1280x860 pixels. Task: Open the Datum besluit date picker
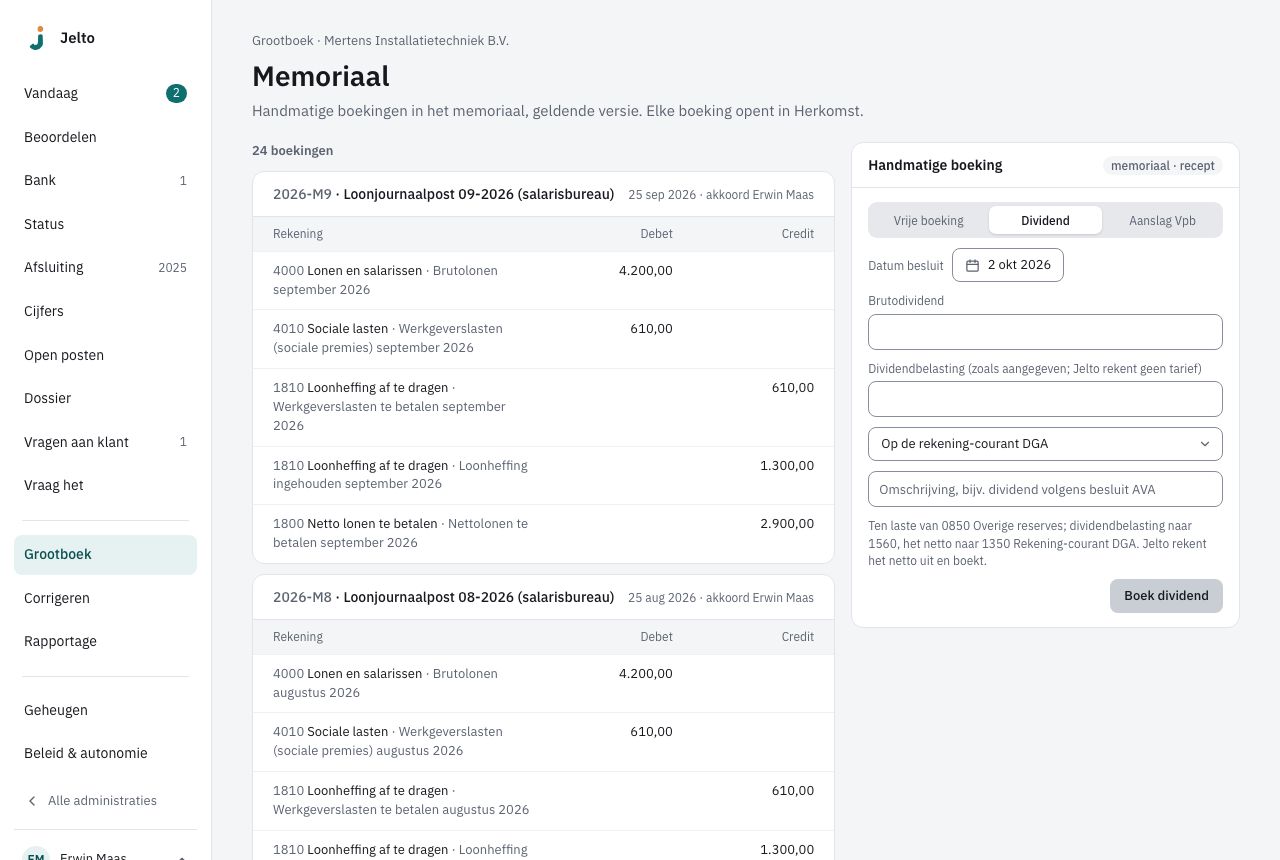[1008, 265]
